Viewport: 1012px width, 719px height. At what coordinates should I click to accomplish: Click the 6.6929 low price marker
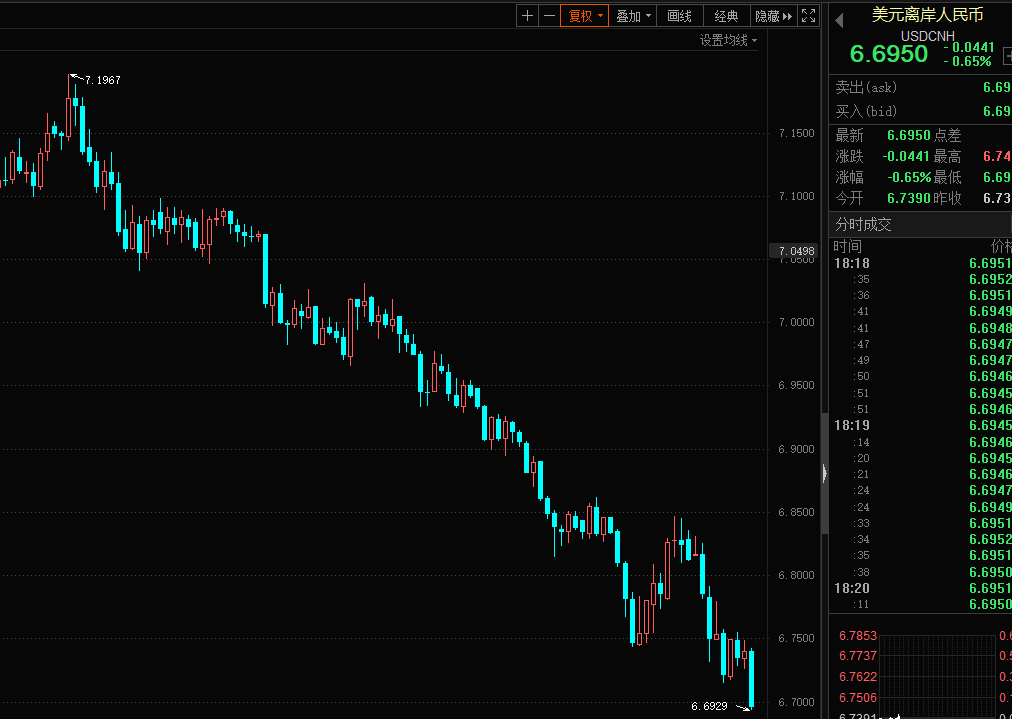pos(709,706)
